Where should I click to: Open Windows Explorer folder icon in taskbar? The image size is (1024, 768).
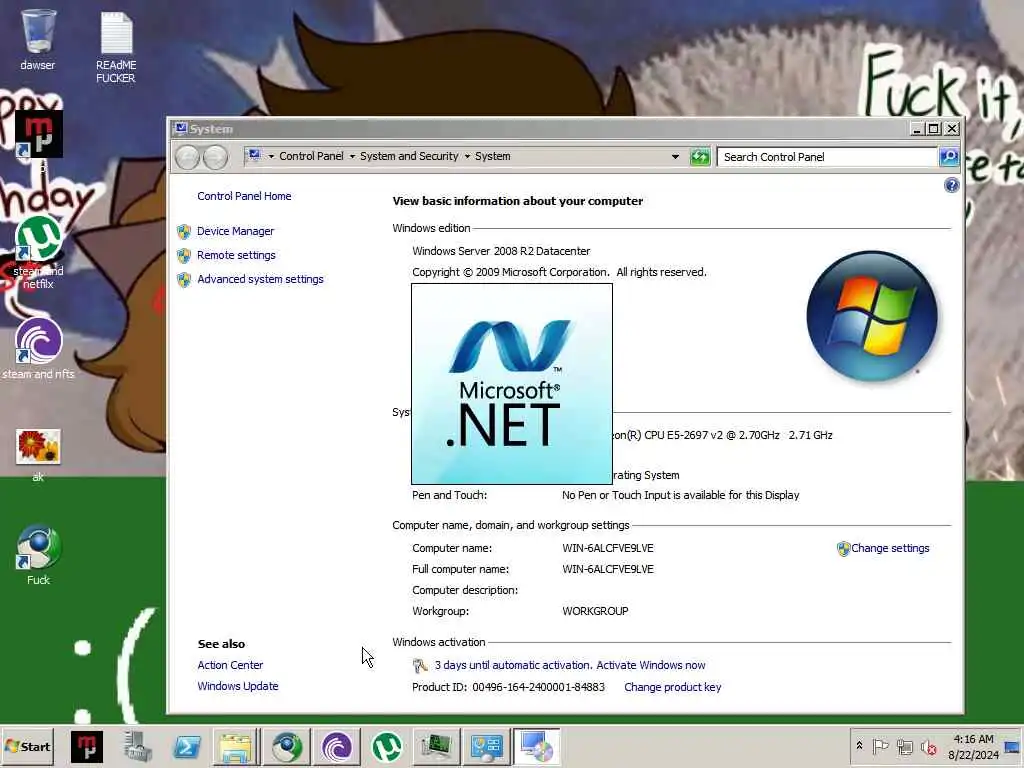coord(236,746)
